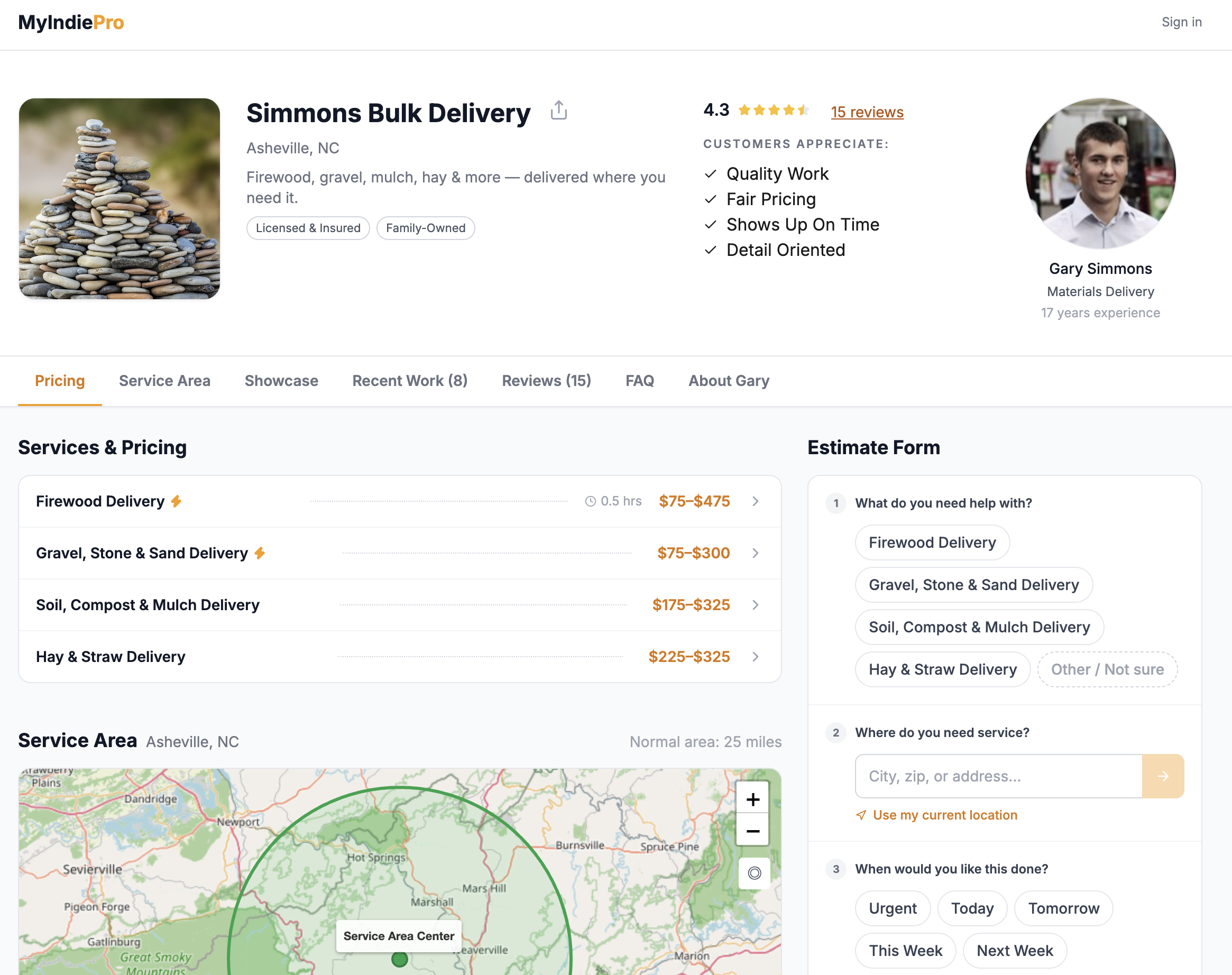Image resolution: width=1232 pixels, height=975 pixels.
Task: Click the Gary Simmons name text
Action: coord(1100,269)
